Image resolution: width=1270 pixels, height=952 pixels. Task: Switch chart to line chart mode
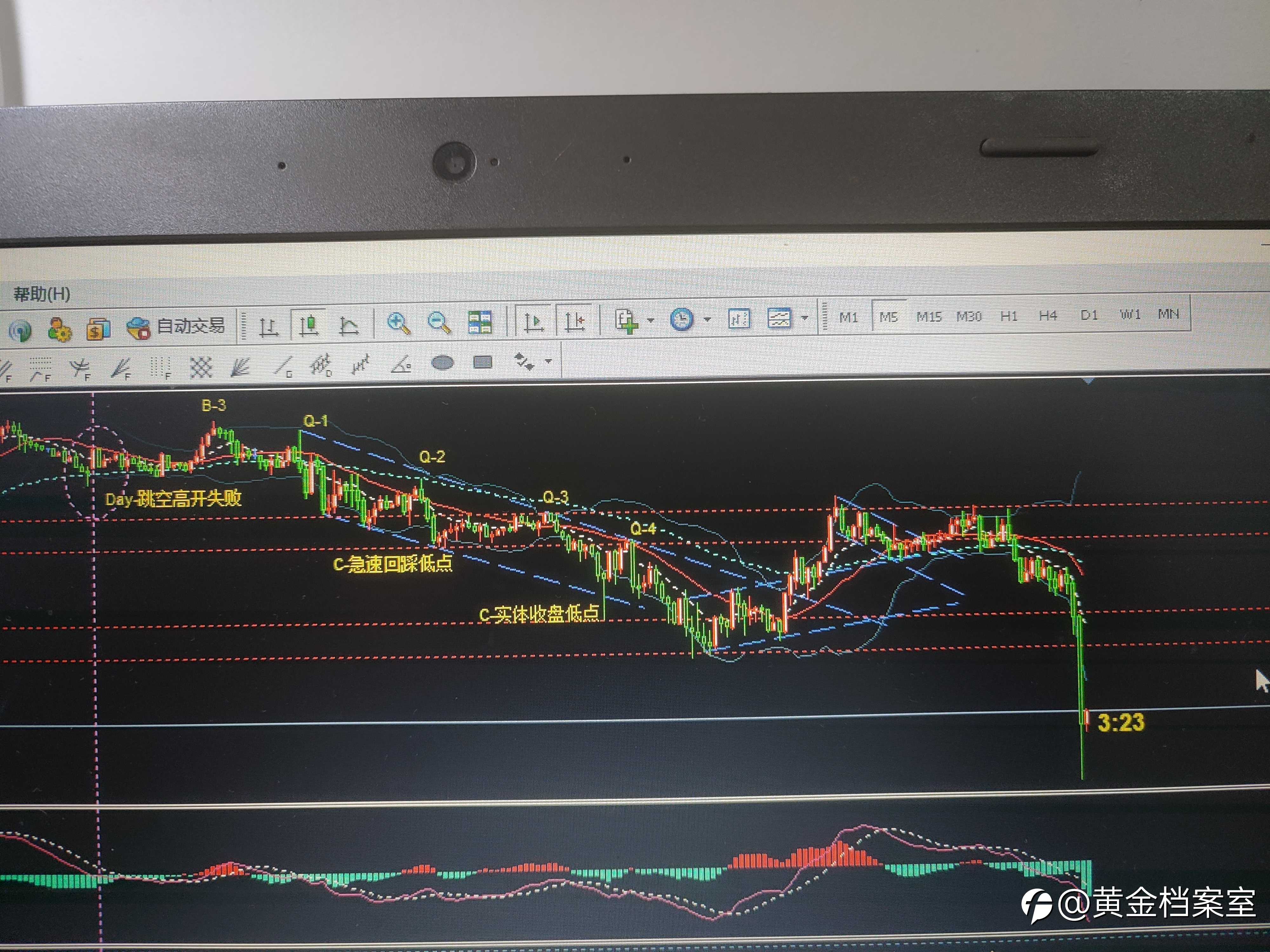pyautogui.click(x=349, y=325)
